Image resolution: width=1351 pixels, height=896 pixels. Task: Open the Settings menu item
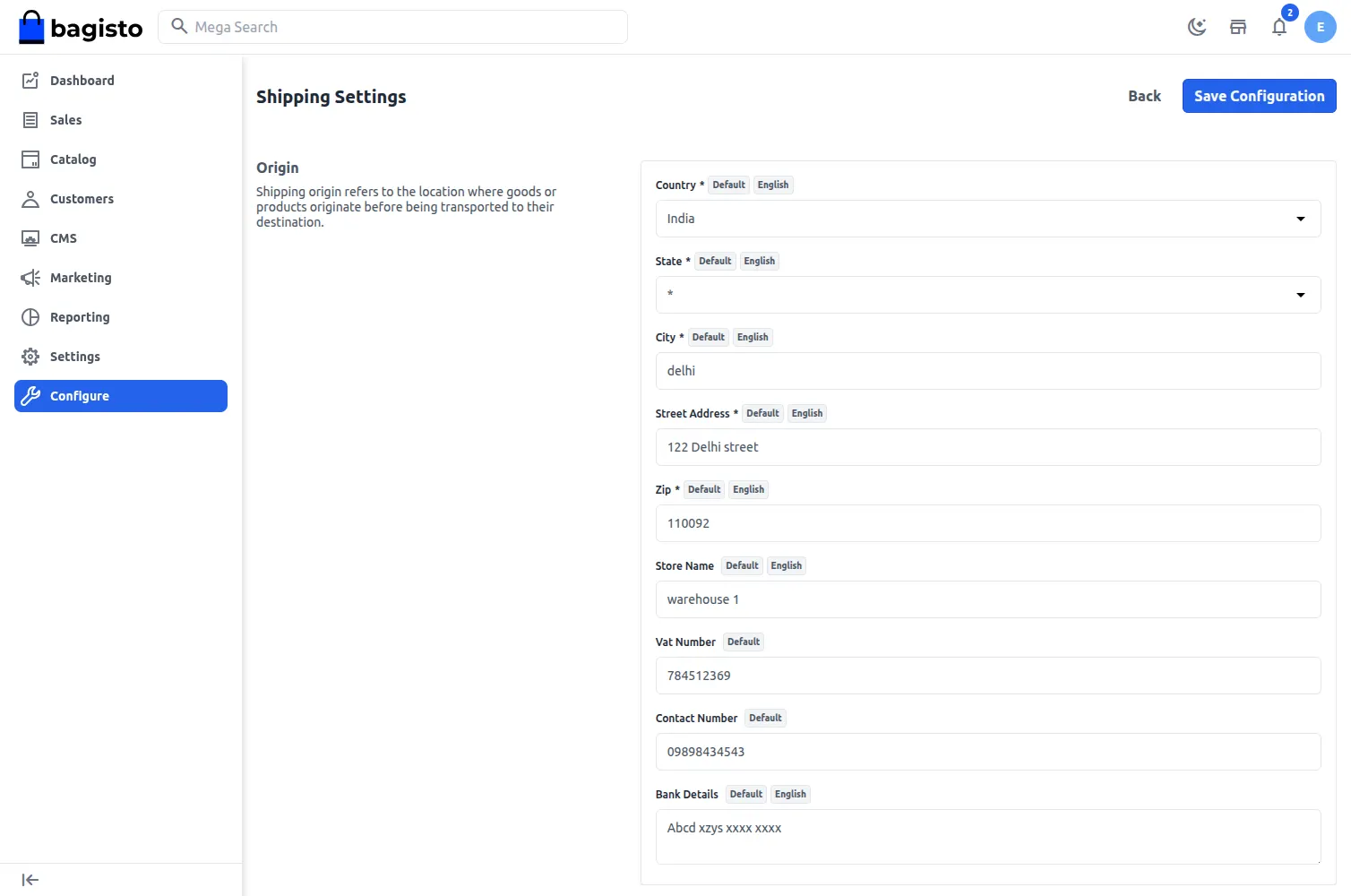(74, 356)
